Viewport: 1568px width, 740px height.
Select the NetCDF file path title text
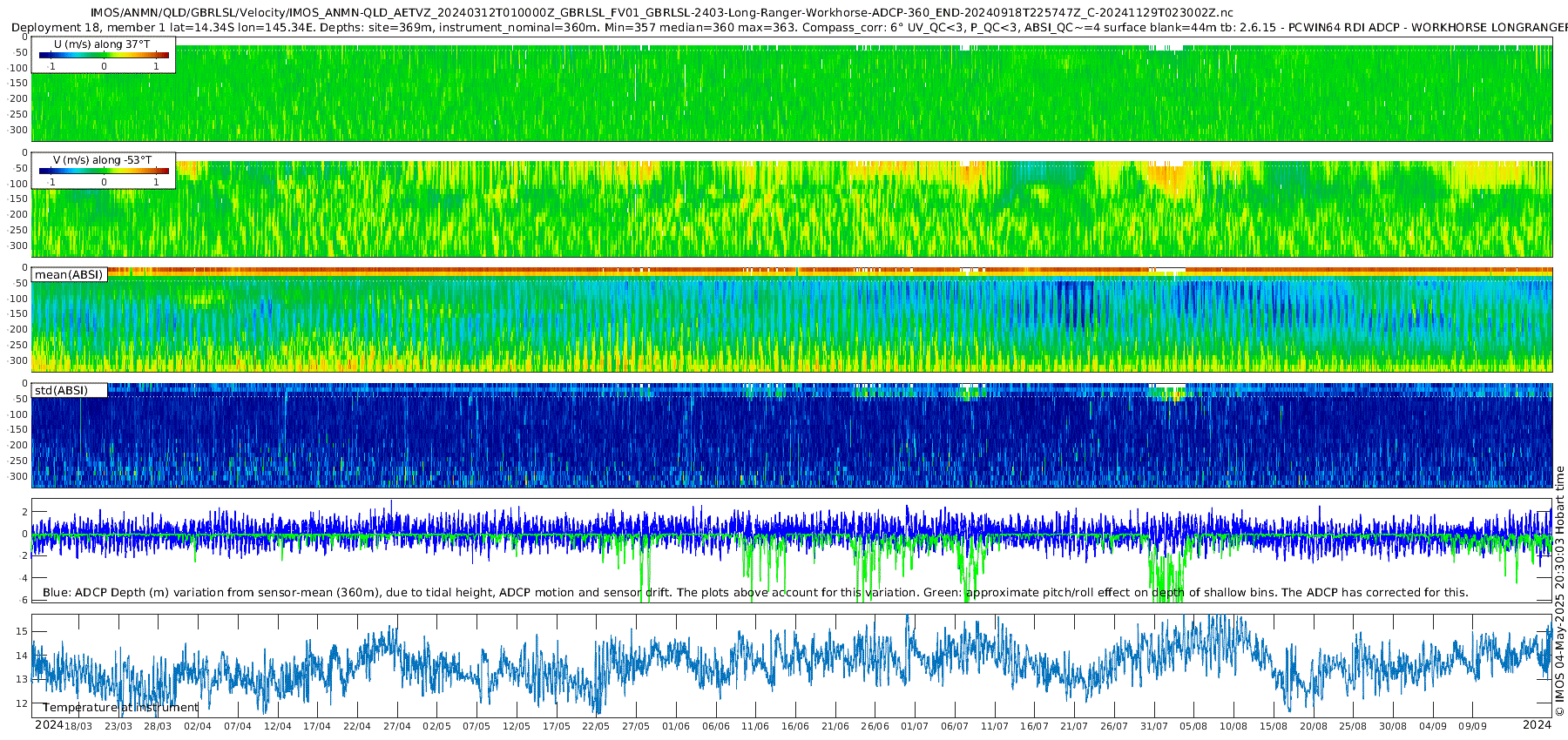point(662,13)
